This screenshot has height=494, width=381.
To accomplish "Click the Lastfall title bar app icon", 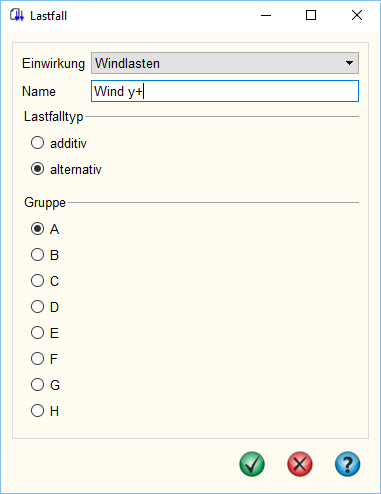I will [17, 15].
